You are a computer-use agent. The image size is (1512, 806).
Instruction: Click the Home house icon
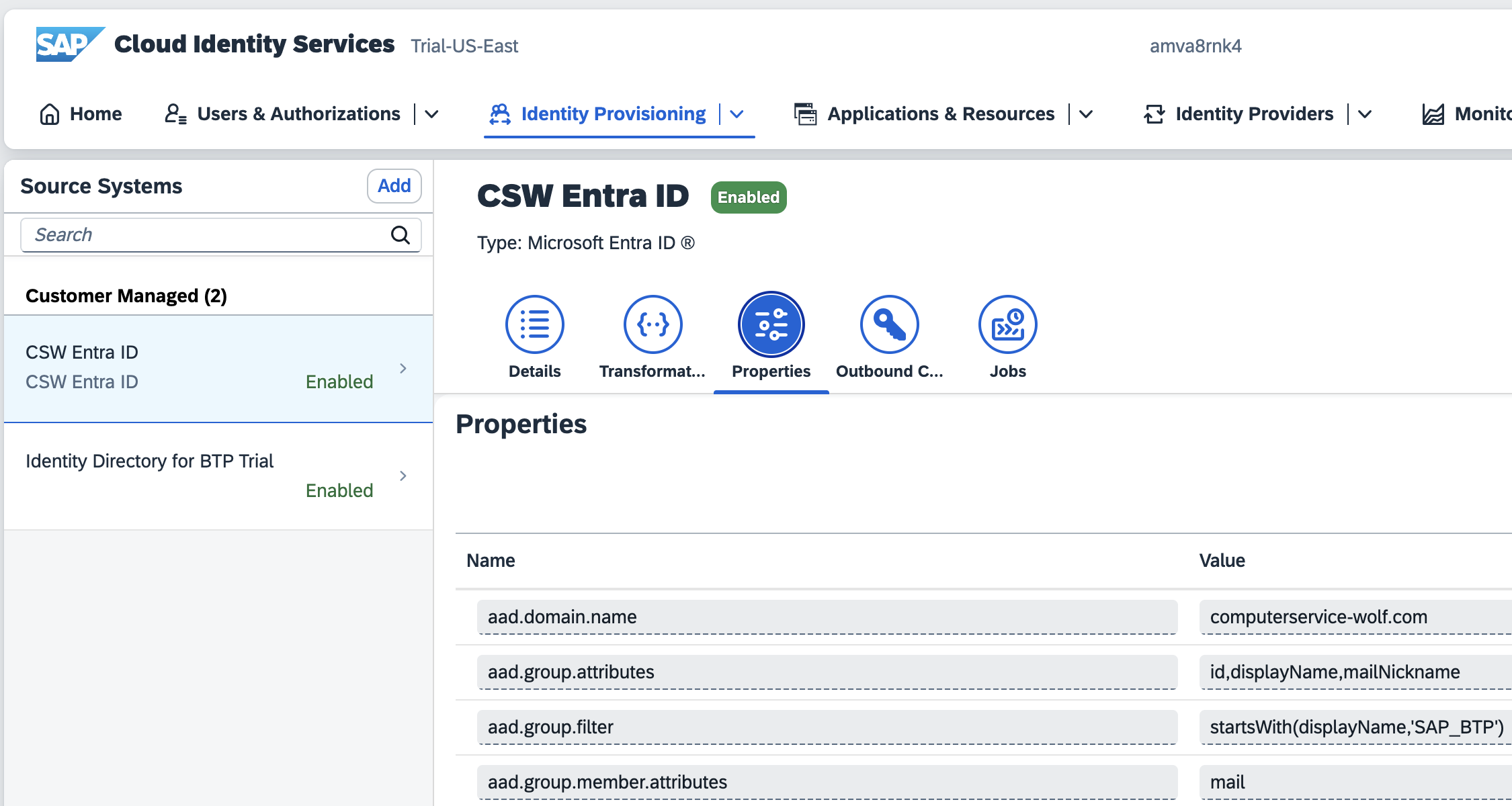click(50, 114)
